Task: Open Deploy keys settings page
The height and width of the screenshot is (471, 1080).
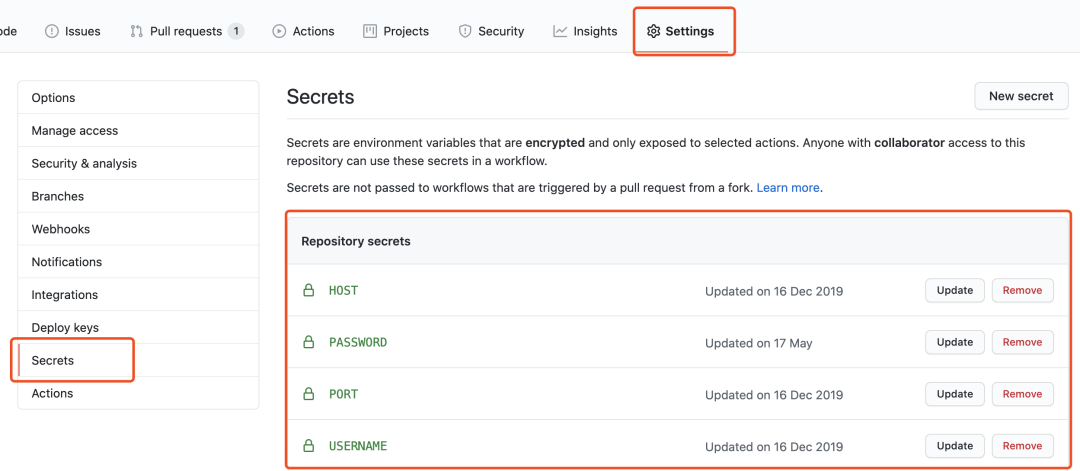Action: click(65, 328)
